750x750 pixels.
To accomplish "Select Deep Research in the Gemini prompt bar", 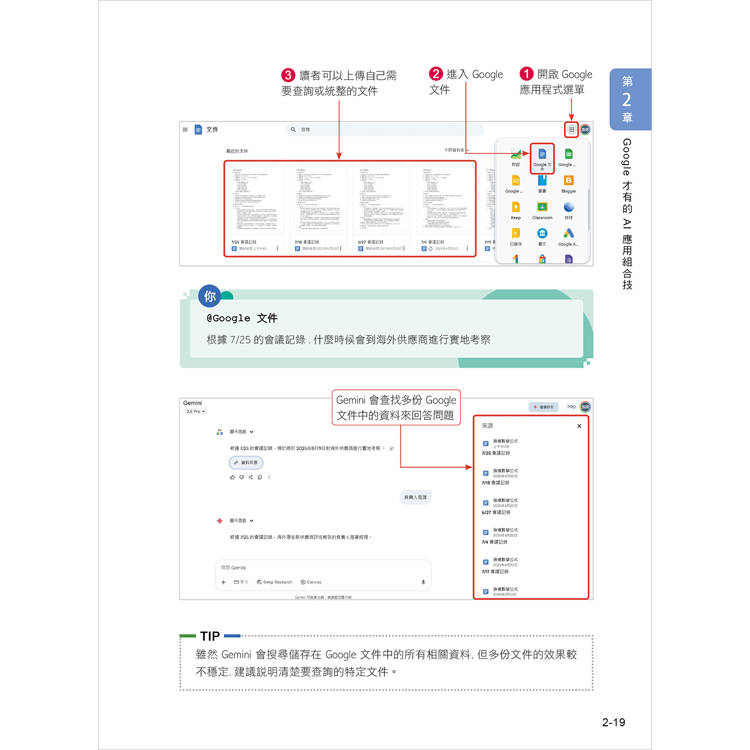I will tap(275, 582).
